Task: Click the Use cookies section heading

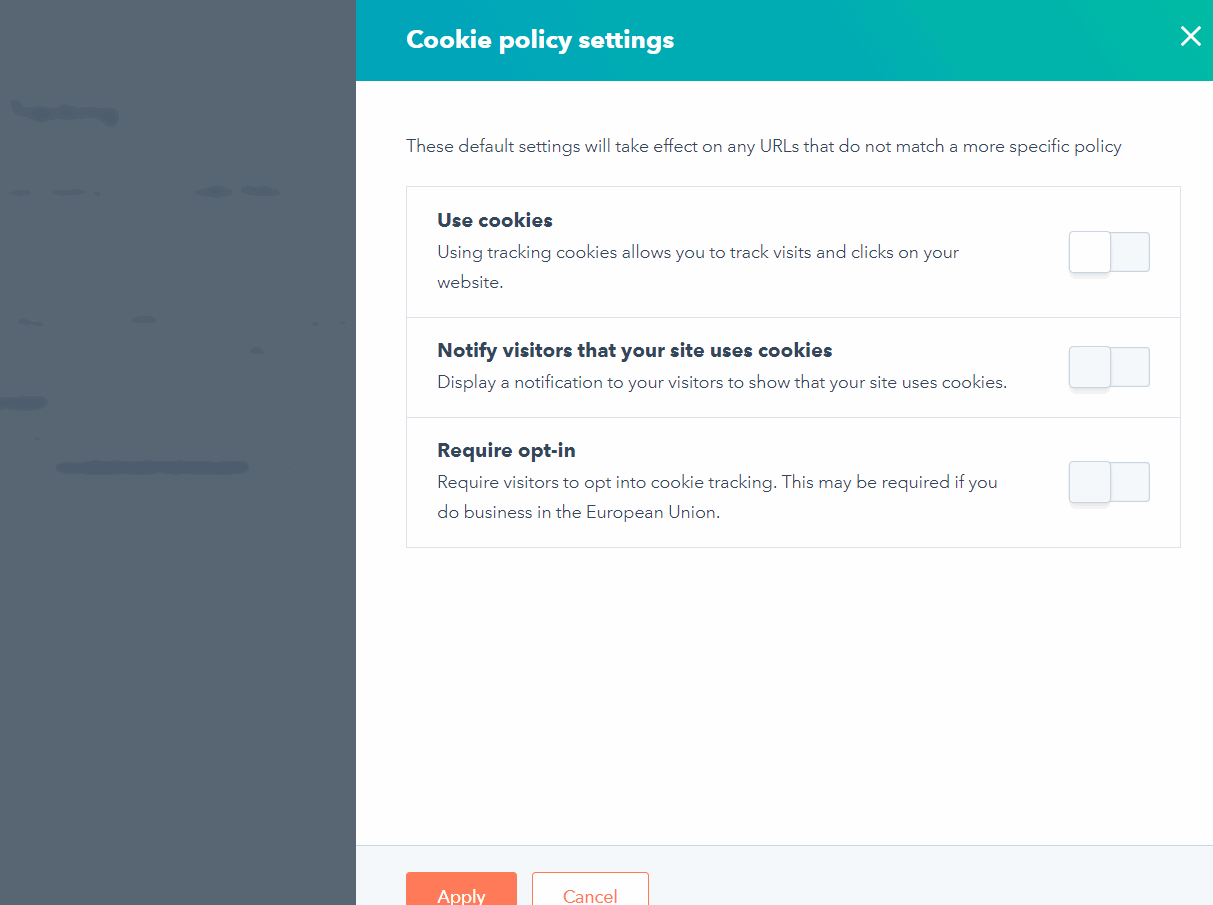Action: (494, 220)
